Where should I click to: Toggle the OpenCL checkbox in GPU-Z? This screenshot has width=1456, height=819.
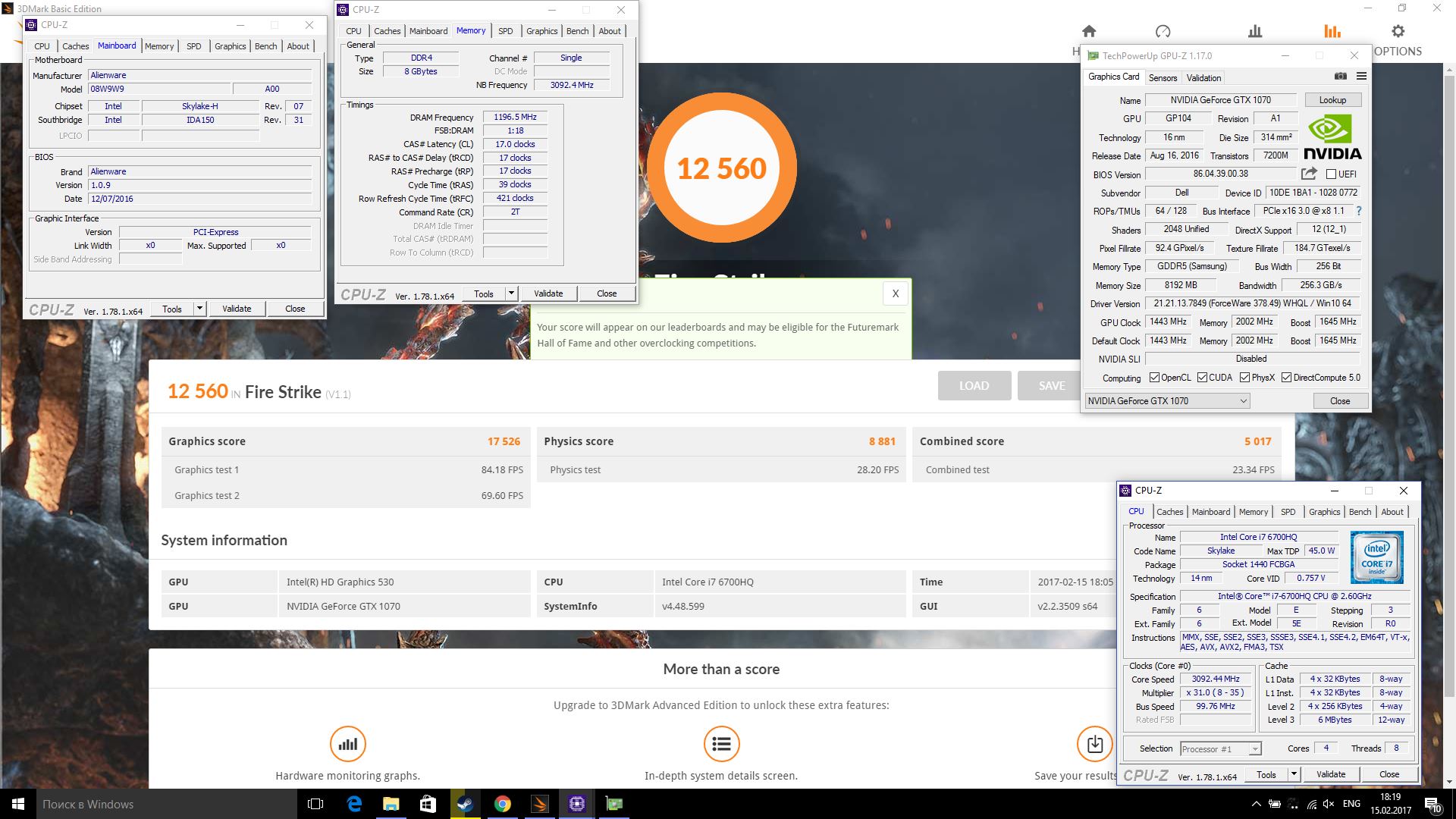point(1154,377)
